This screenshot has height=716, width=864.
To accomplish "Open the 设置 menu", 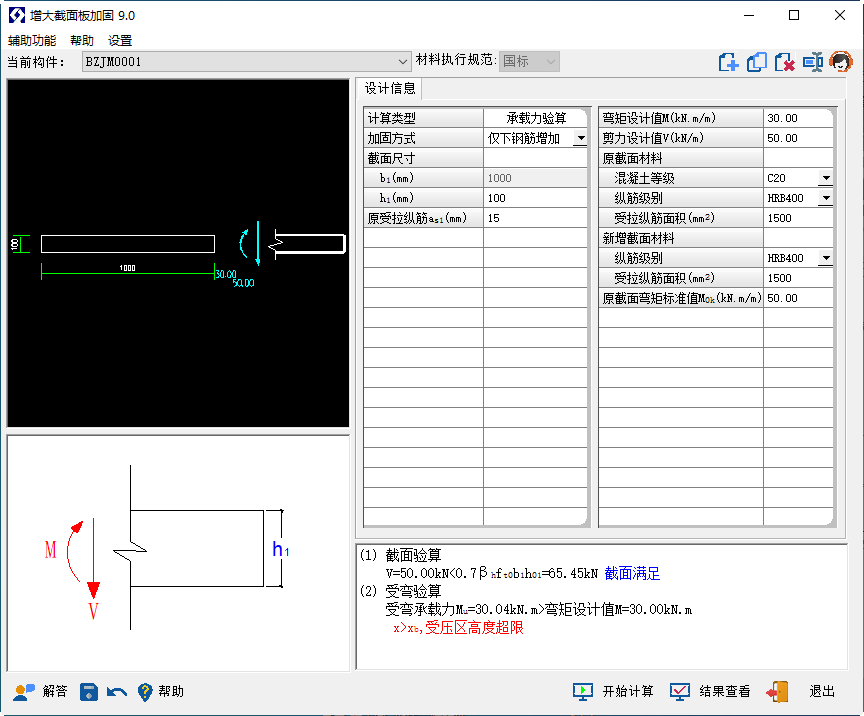I will click(x=120, y=41).
